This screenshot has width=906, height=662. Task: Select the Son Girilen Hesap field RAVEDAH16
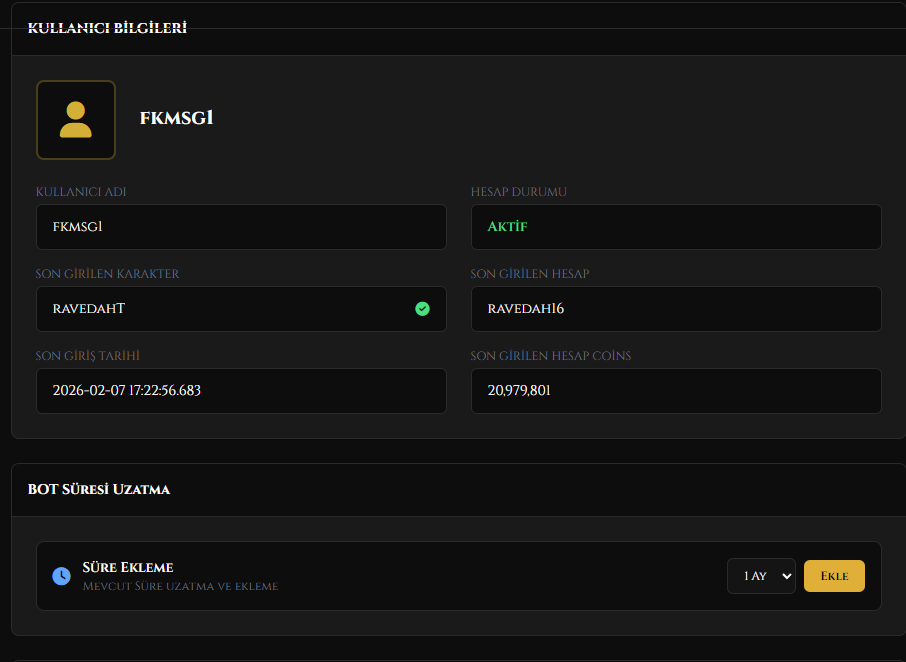click(x=676, y=309)
